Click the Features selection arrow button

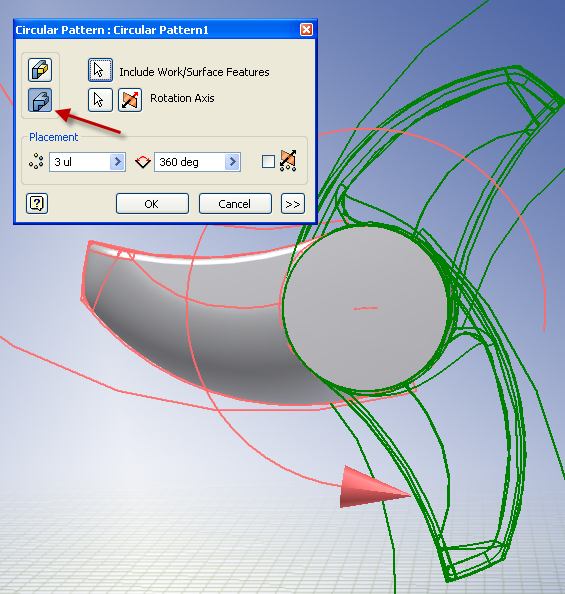pyautogui.click(x=100, y=70)
